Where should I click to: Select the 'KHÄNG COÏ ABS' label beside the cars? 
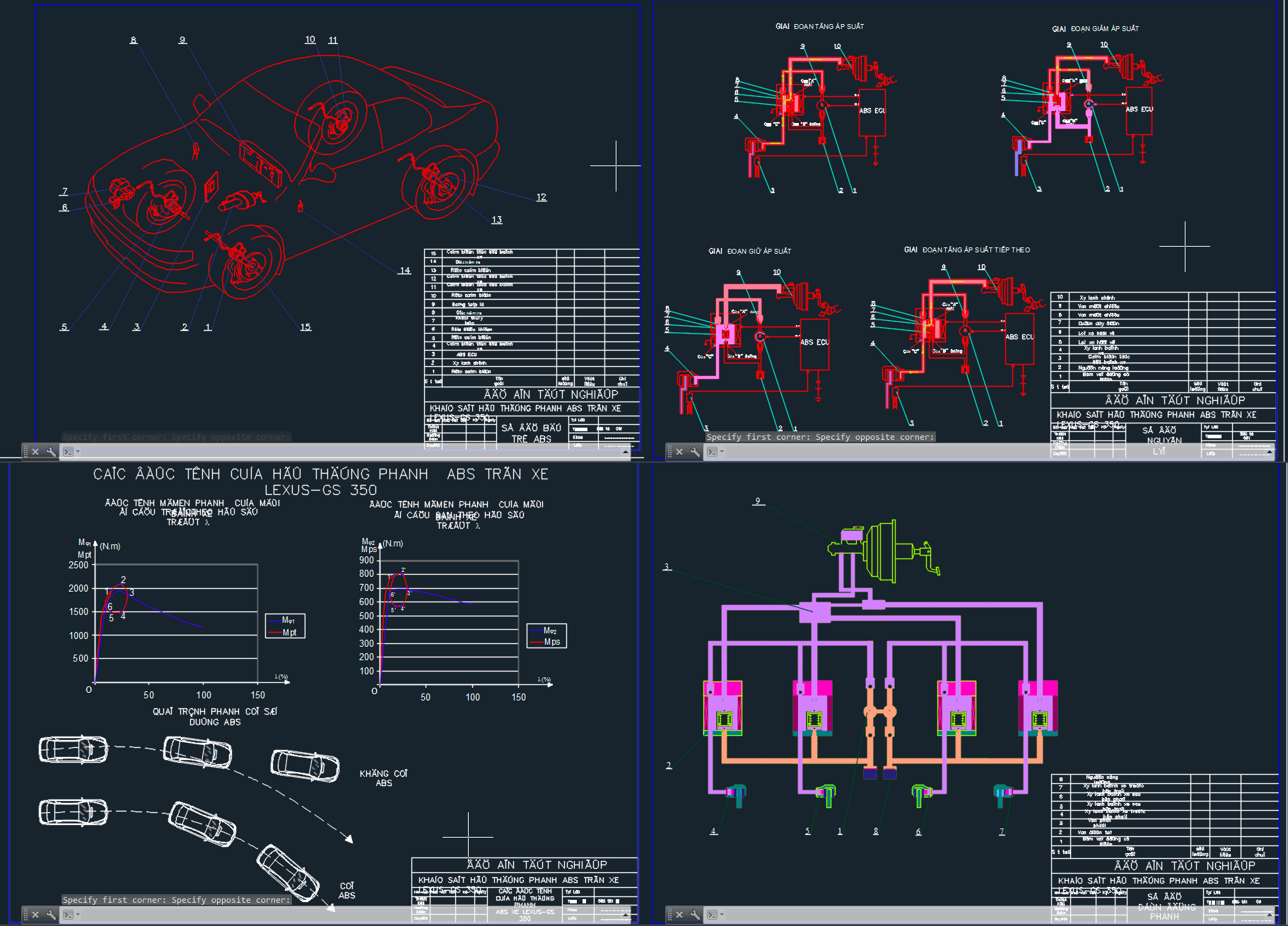pos(383,778)
